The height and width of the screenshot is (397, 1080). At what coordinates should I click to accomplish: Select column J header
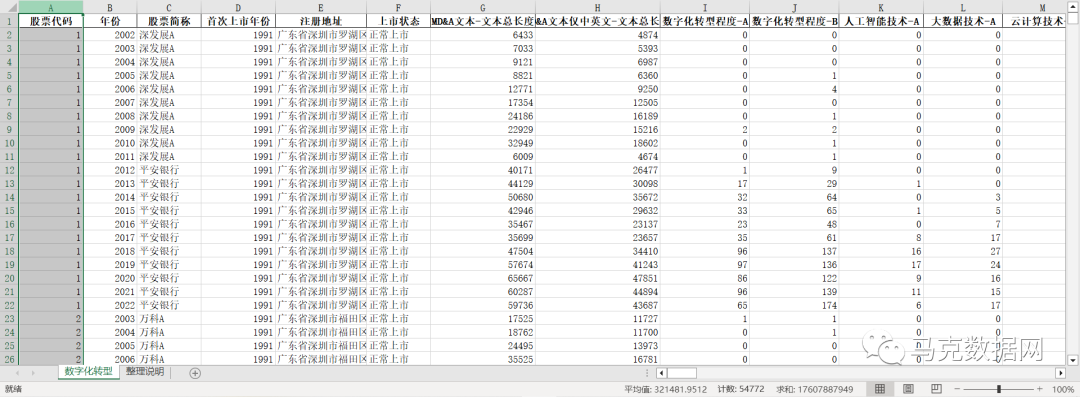coord(794,7)
